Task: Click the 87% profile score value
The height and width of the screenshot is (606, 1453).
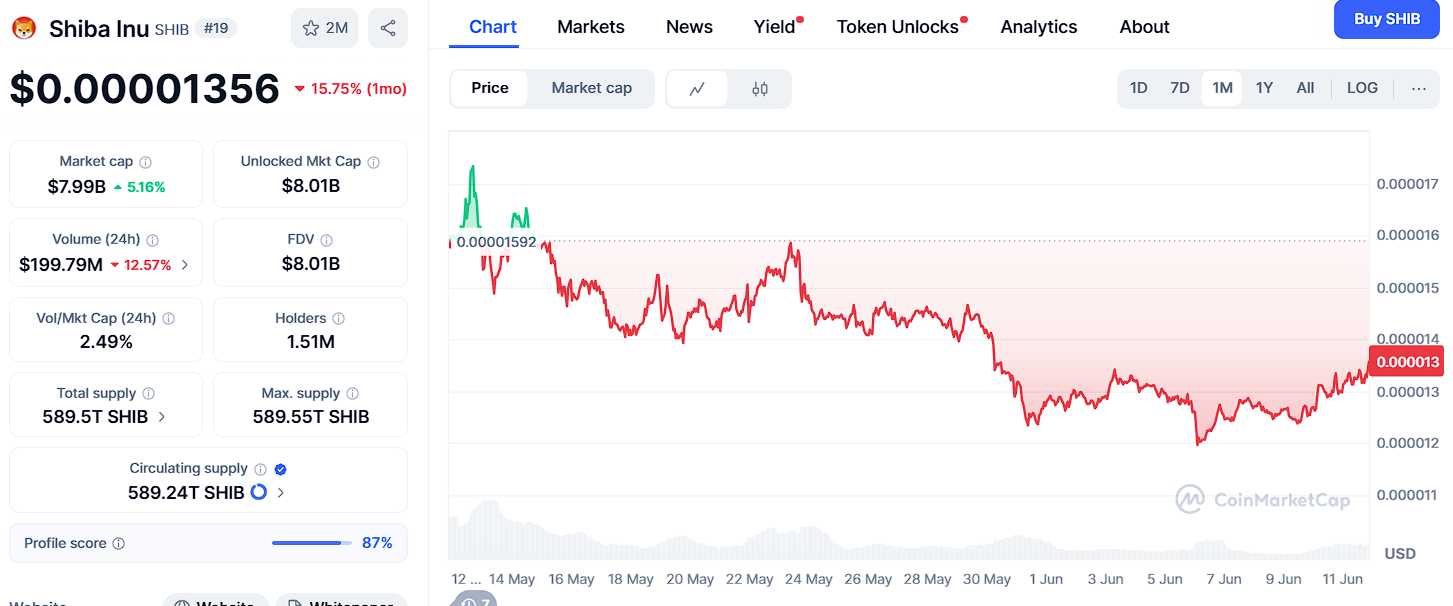Action: click(377, 543)
